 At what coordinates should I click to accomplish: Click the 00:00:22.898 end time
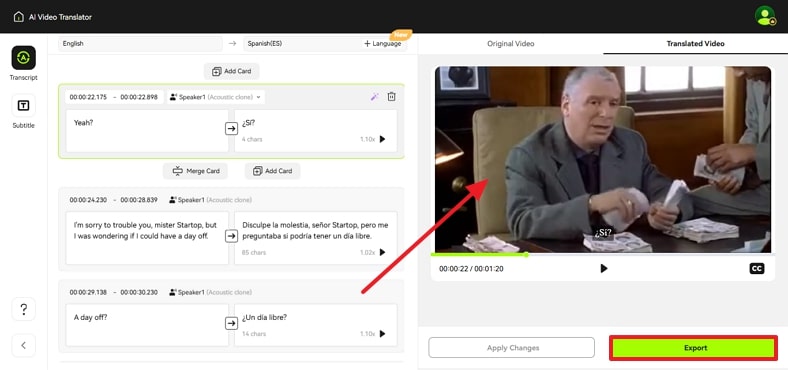[139, 97]
